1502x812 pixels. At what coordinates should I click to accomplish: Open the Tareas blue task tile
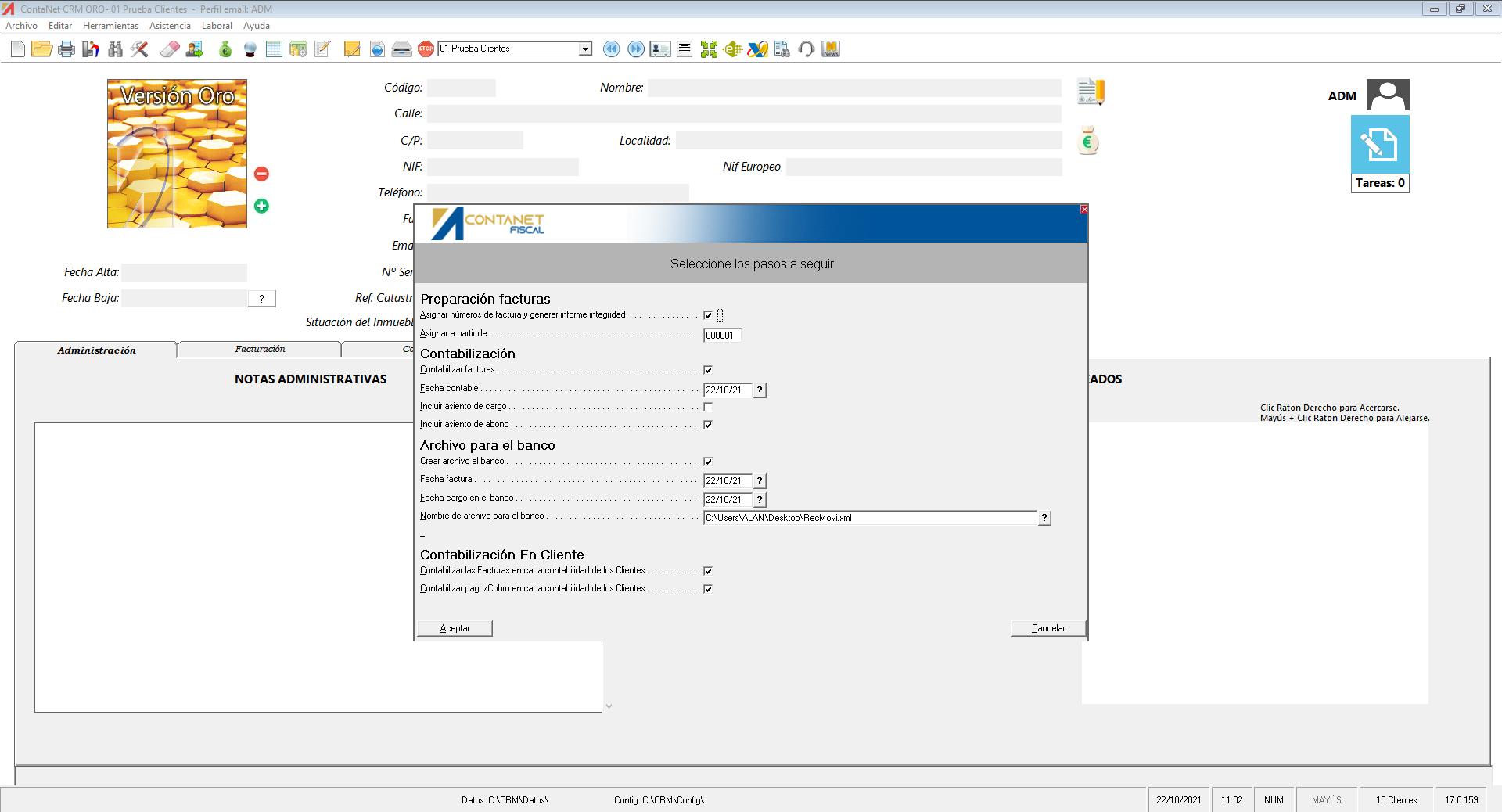click(x=1380, y=145)
